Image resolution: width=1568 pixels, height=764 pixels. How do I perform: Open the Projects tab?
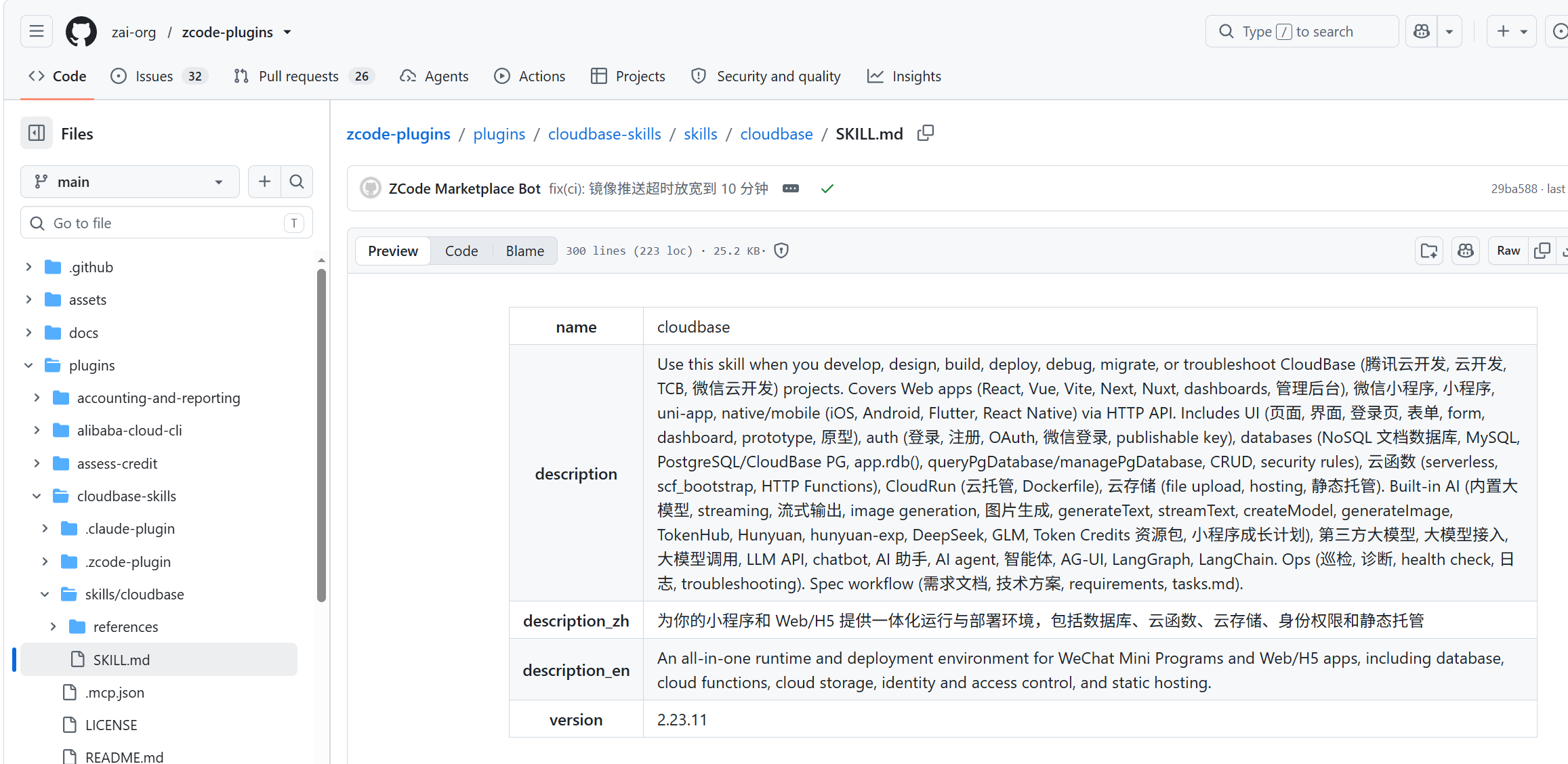pyautogui.click(x=627, y=76)
